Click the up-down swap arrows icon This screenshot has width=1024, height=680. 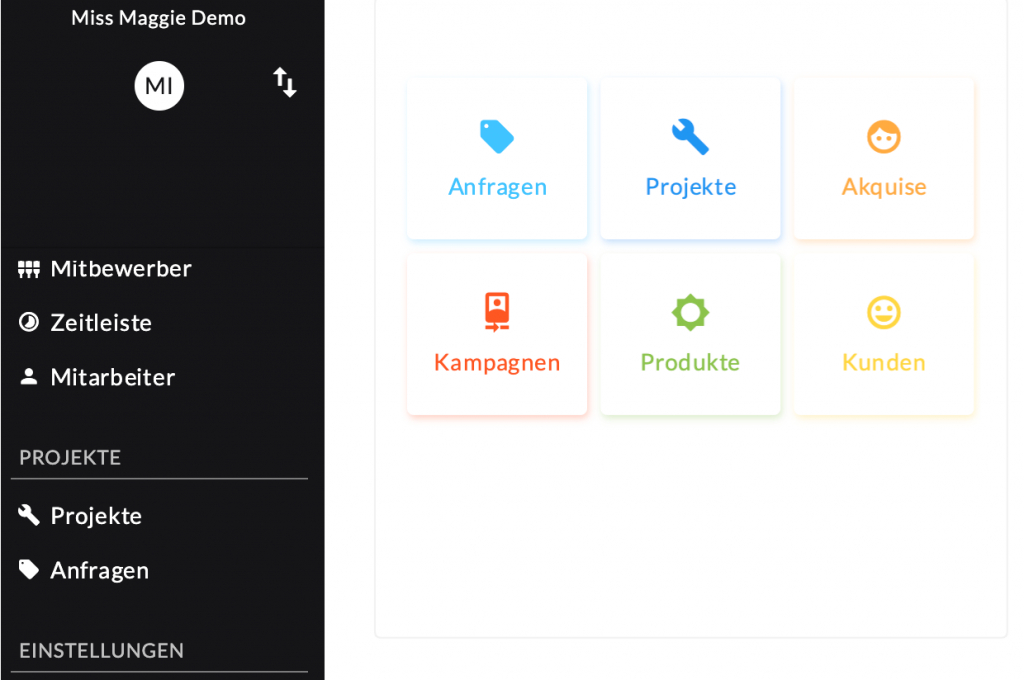pos(285,83)
